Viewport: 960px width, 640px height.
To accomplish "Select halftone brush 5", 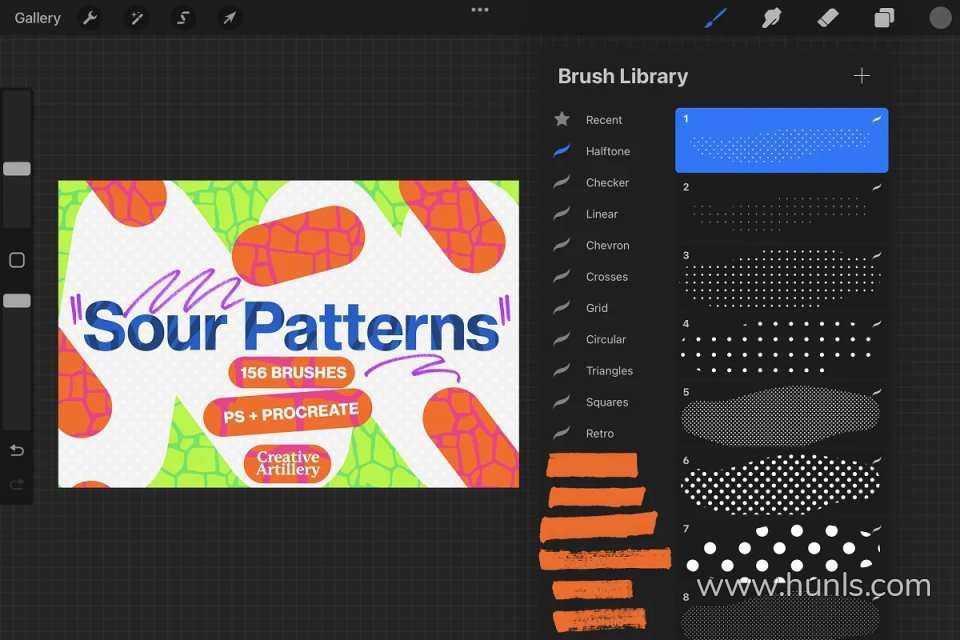I will pos(781,415).
